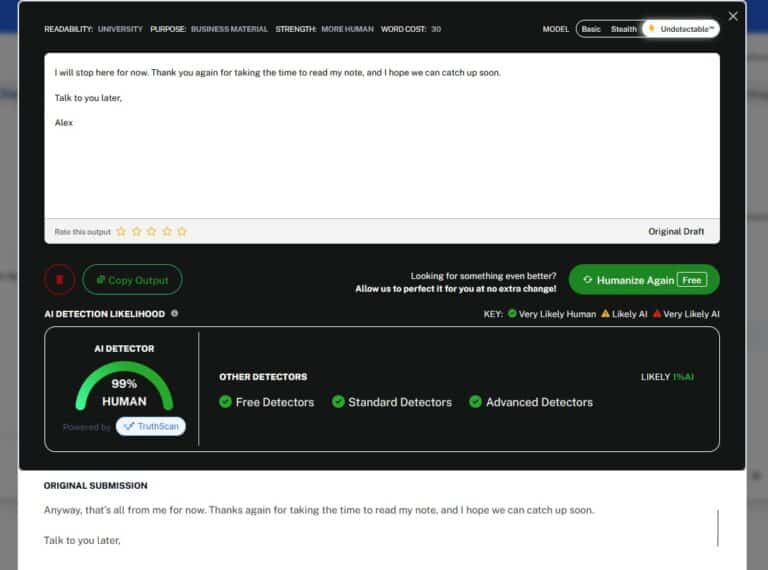This screenshot has height=570, width=768.
Task: View the Original Draft
Action: 676,231
